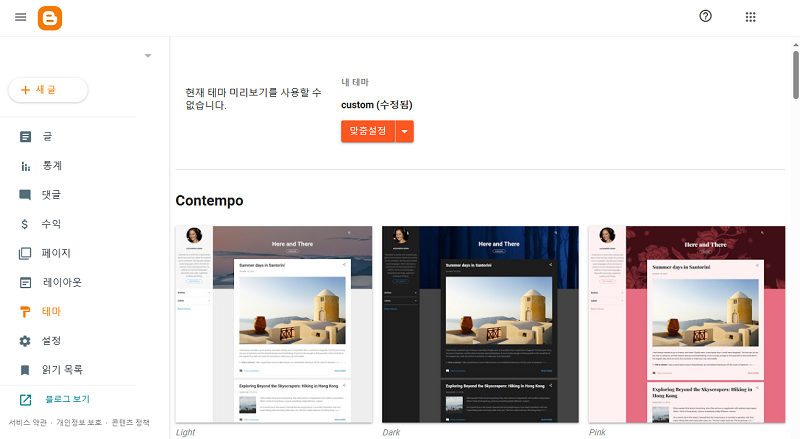The height and width of the screenshot is (439, 800).
Task: Click the 페이지 pages icon
Action: click(x=25, y=254)
